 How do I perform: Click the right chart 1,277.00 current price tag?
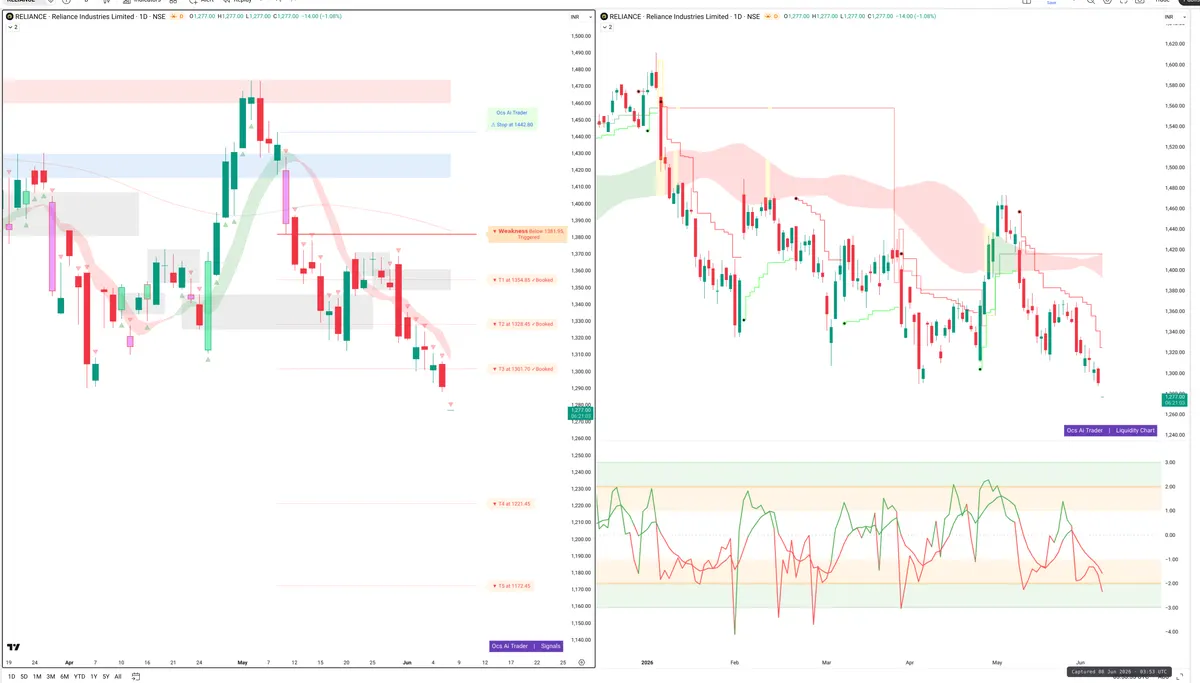point(1174,400)
